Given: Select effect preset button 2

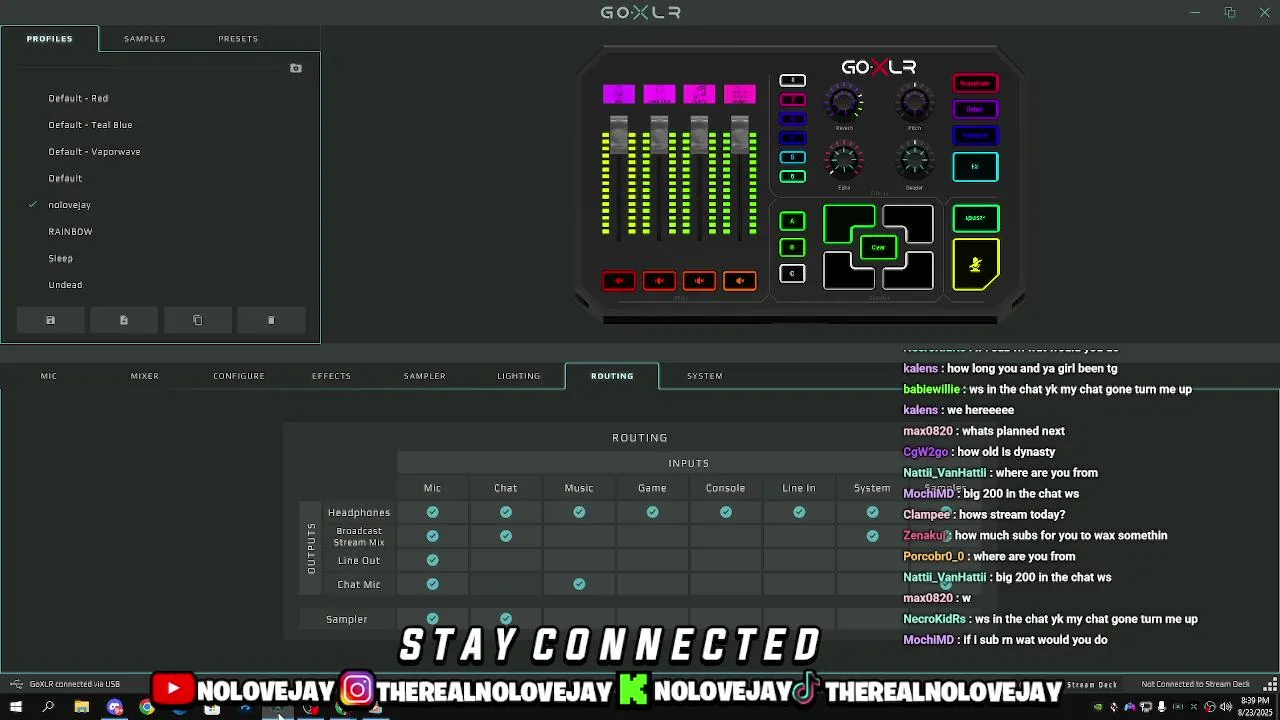Looking at the screenshot, I should pyautogui.click(x=792, y=99).
